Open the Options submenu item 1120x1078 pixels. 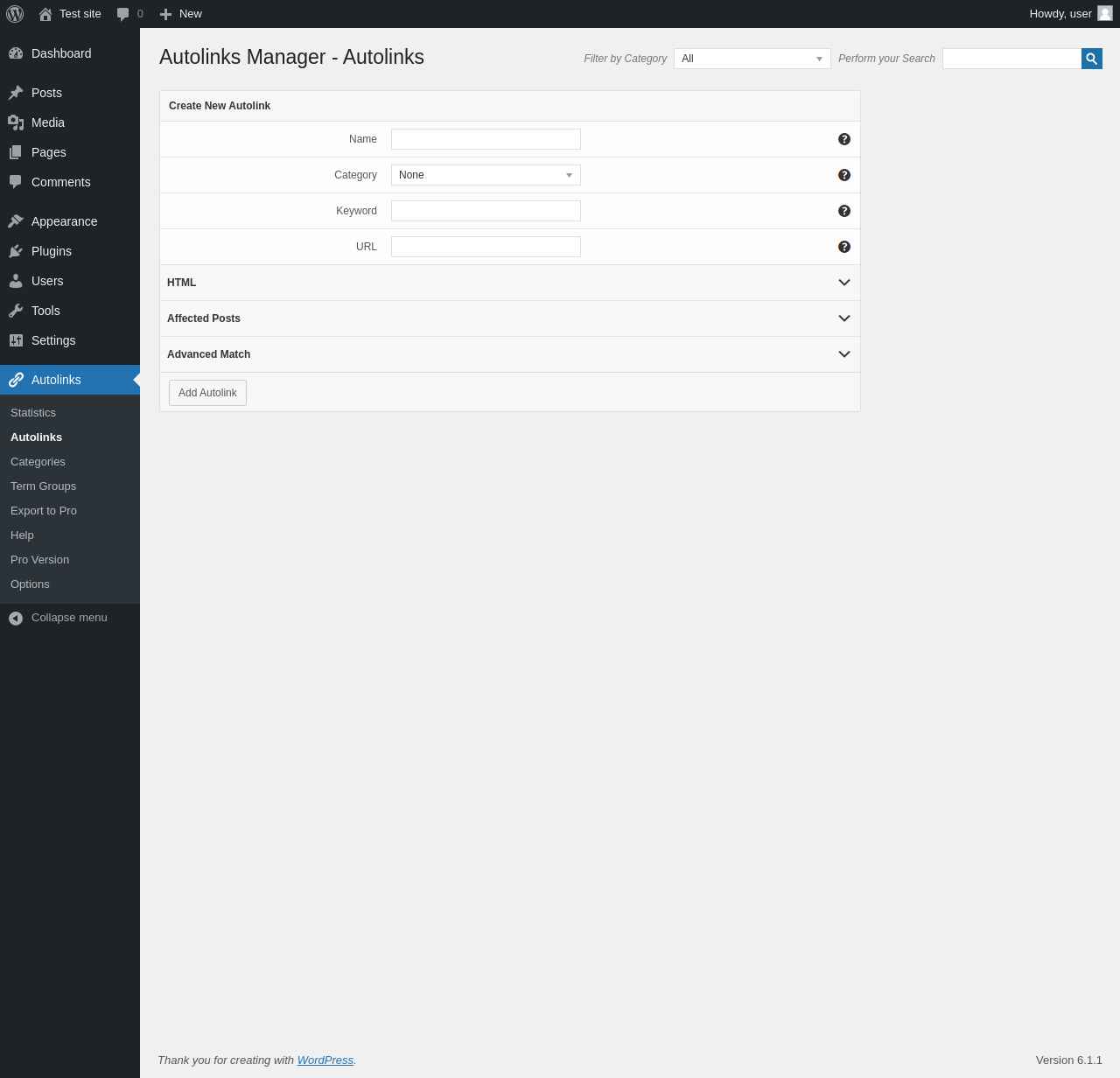tap(70, 584)
